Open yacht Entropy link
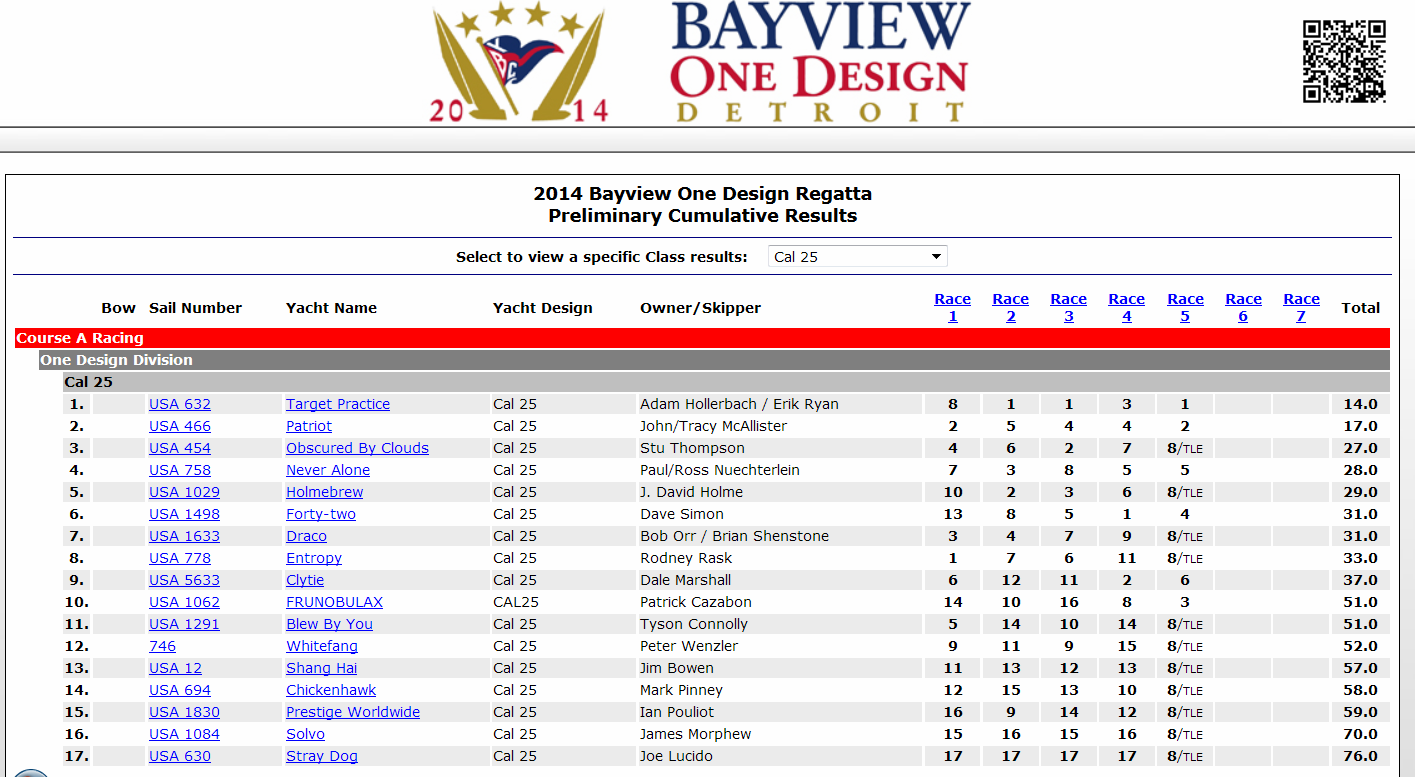This screenshot has width=1415, height=777. pyautogui.click(x=314, y=558)
